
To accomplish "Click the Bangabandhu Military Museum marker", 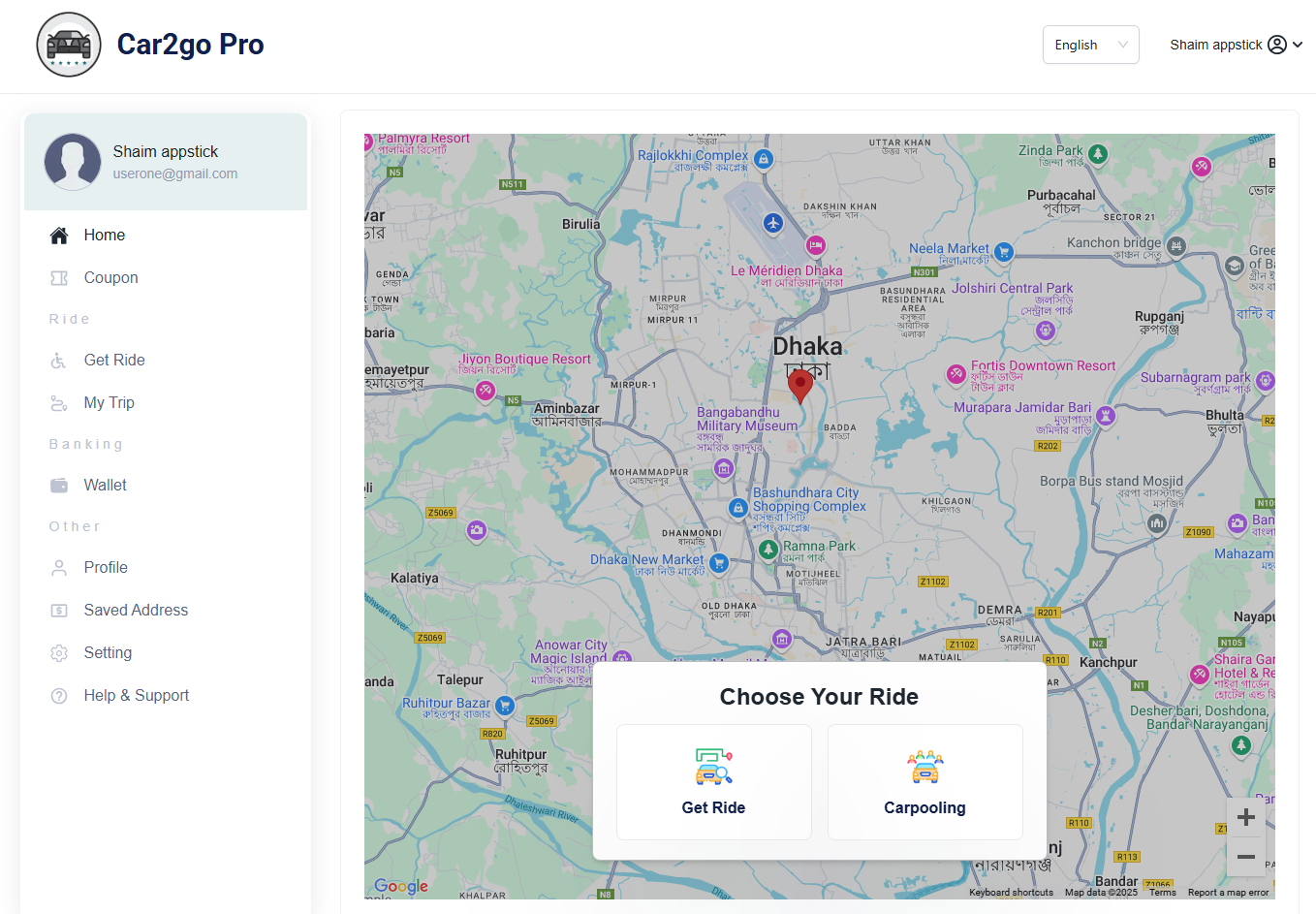I will (724, 469).
